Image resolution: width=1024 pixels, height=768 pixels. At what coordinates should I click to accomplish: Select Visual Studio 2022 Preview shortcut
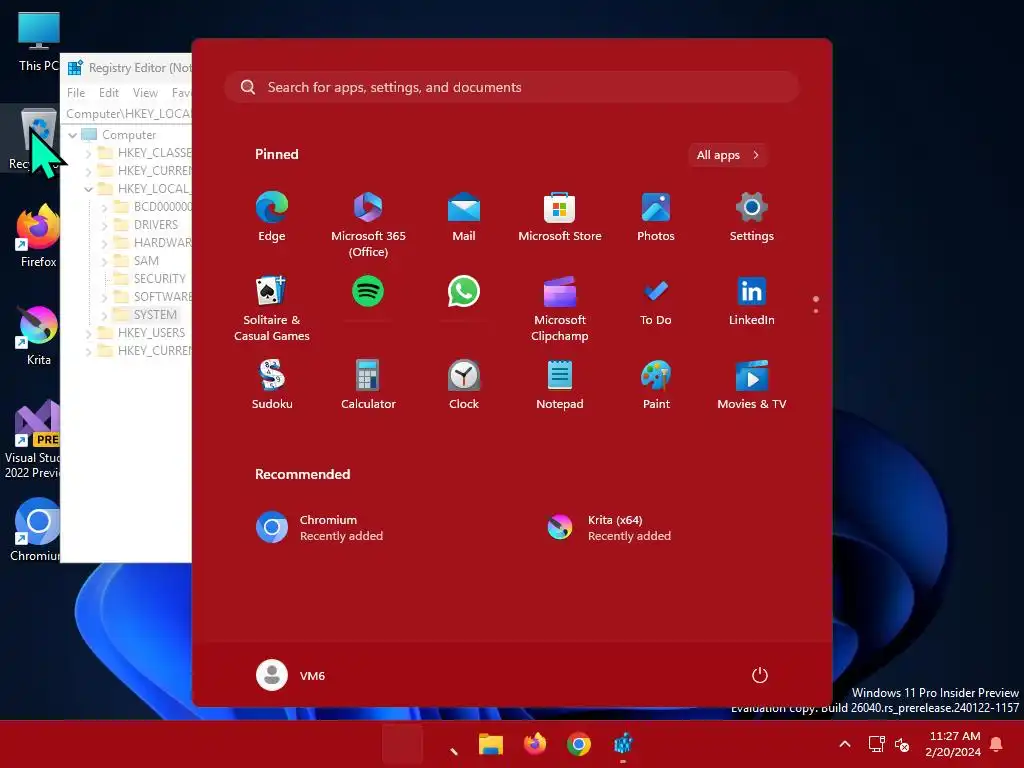[33, 439]
